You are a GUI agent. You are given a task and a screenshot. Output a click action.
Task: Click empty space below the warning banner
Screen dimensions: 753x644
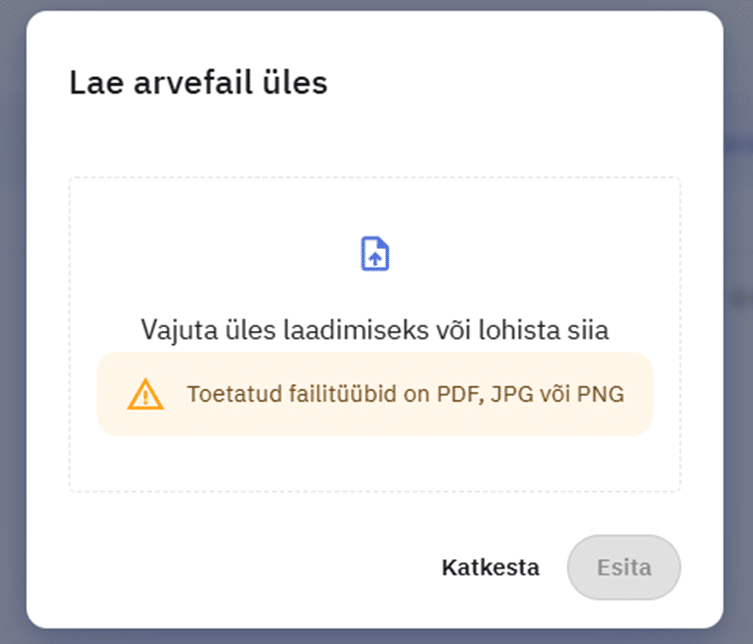pyautogui.click(x=374, y=463)
